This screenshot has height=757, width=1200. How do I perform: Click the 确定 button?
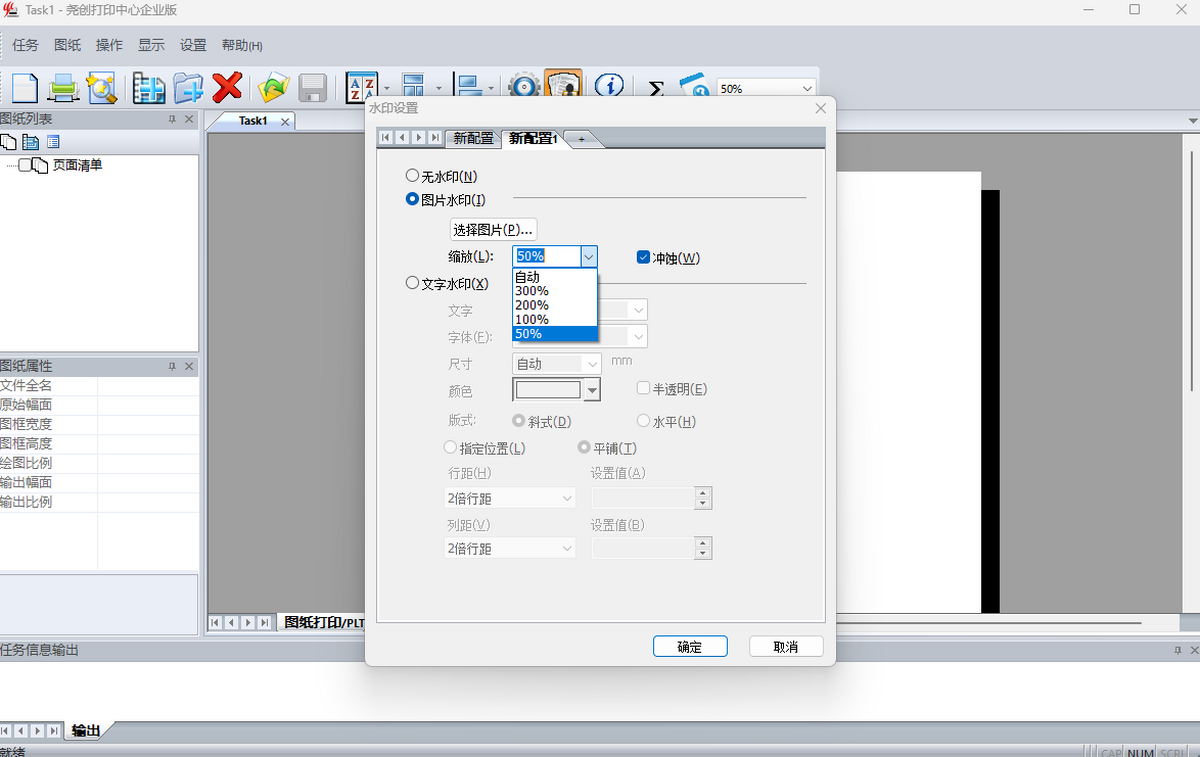tap(690, 646)
